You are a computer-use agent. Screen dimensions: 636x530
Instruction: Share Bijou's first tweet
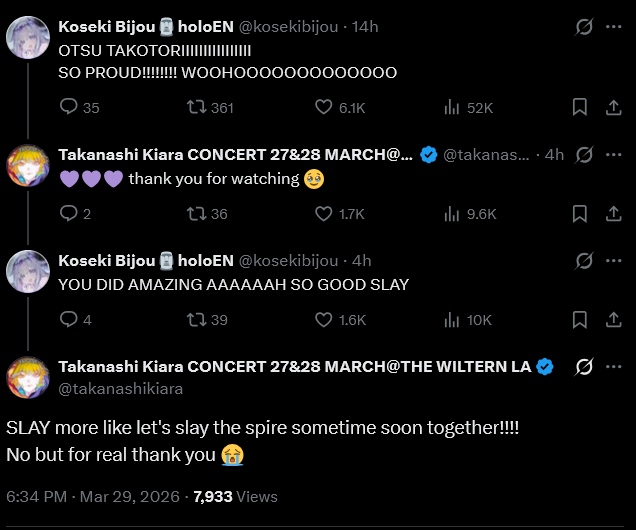tap(612, 107)
